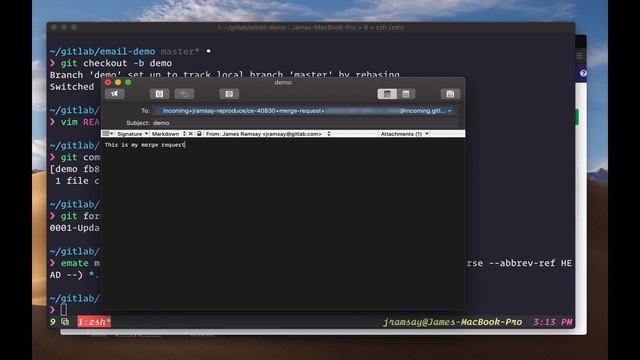Open the From James Ramsay sender dropdown
The width and height of the screenshot is (640, 360).
pyautogui.click(x=268, y=133)
